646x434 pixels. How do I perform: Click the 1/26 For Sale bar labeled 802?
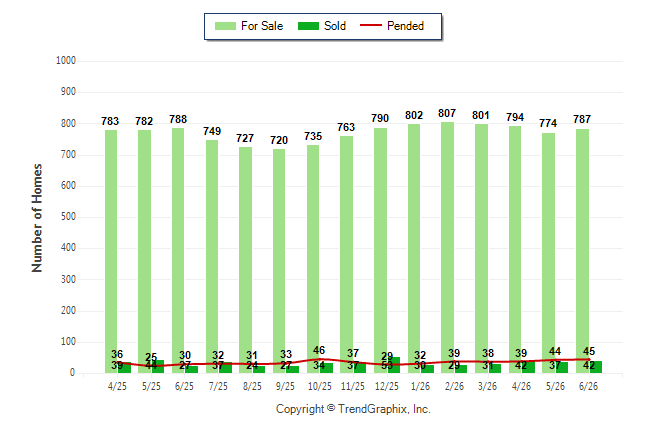414,249
